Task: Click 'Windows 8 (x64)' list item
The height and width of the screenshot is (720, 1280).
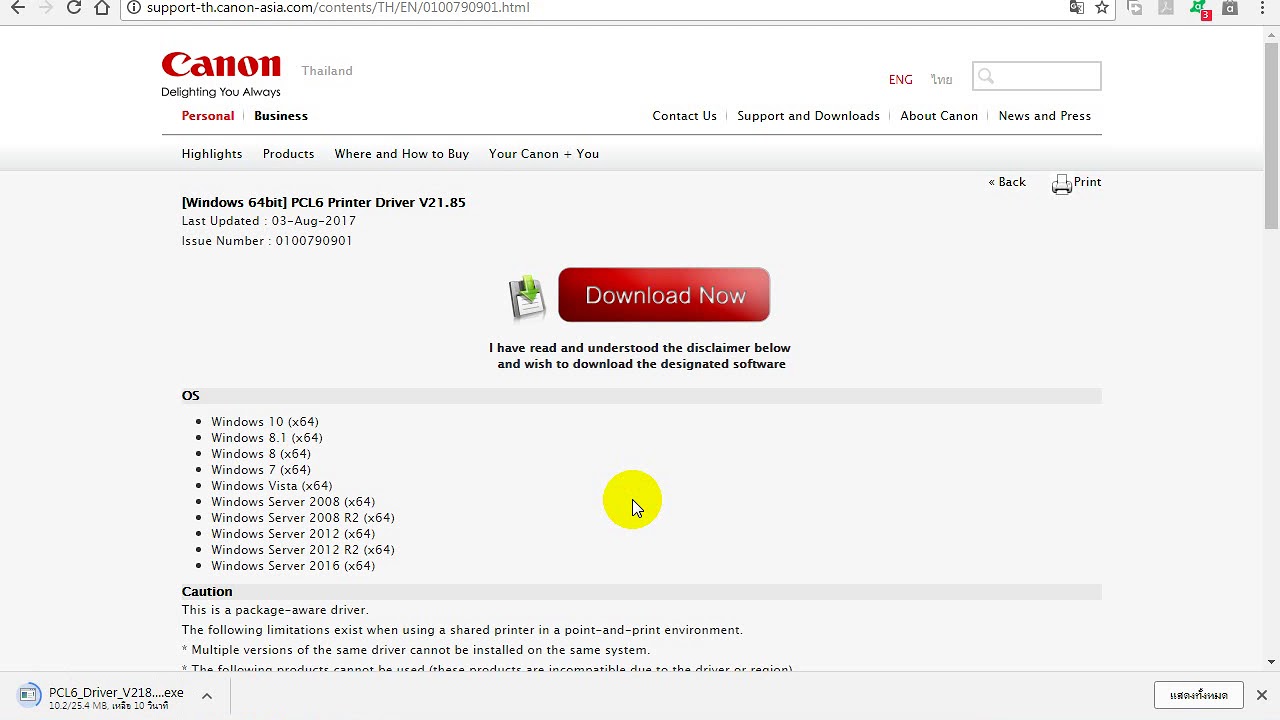Action: [261, 454]
